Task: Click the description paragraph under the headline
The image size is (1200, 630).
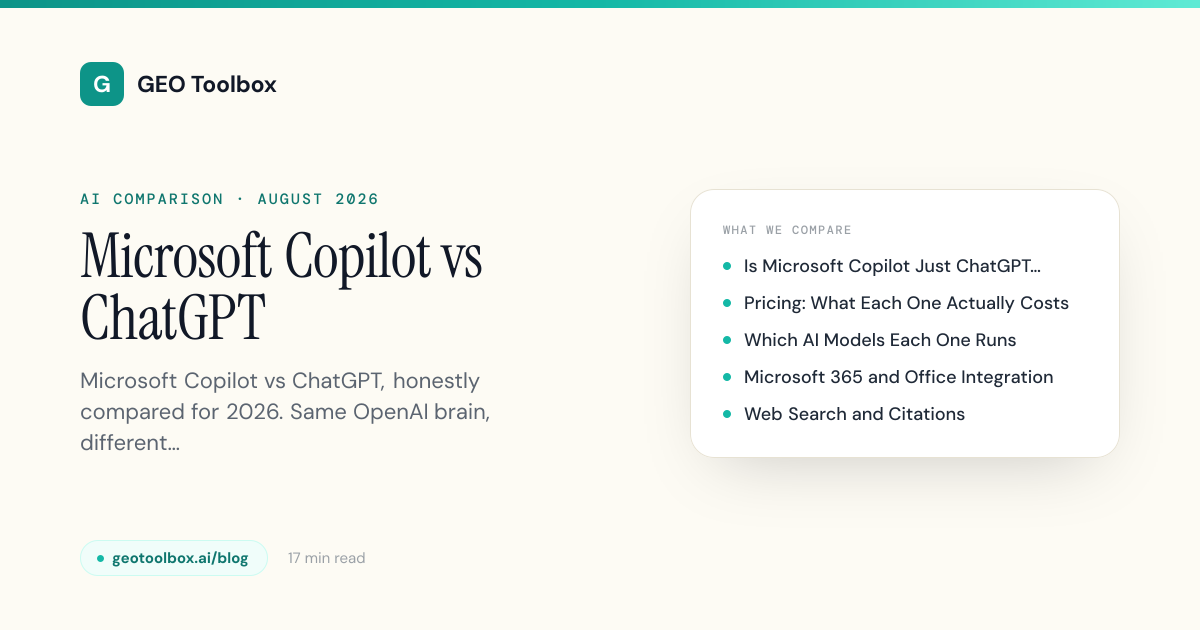Action: coord(285,411)
